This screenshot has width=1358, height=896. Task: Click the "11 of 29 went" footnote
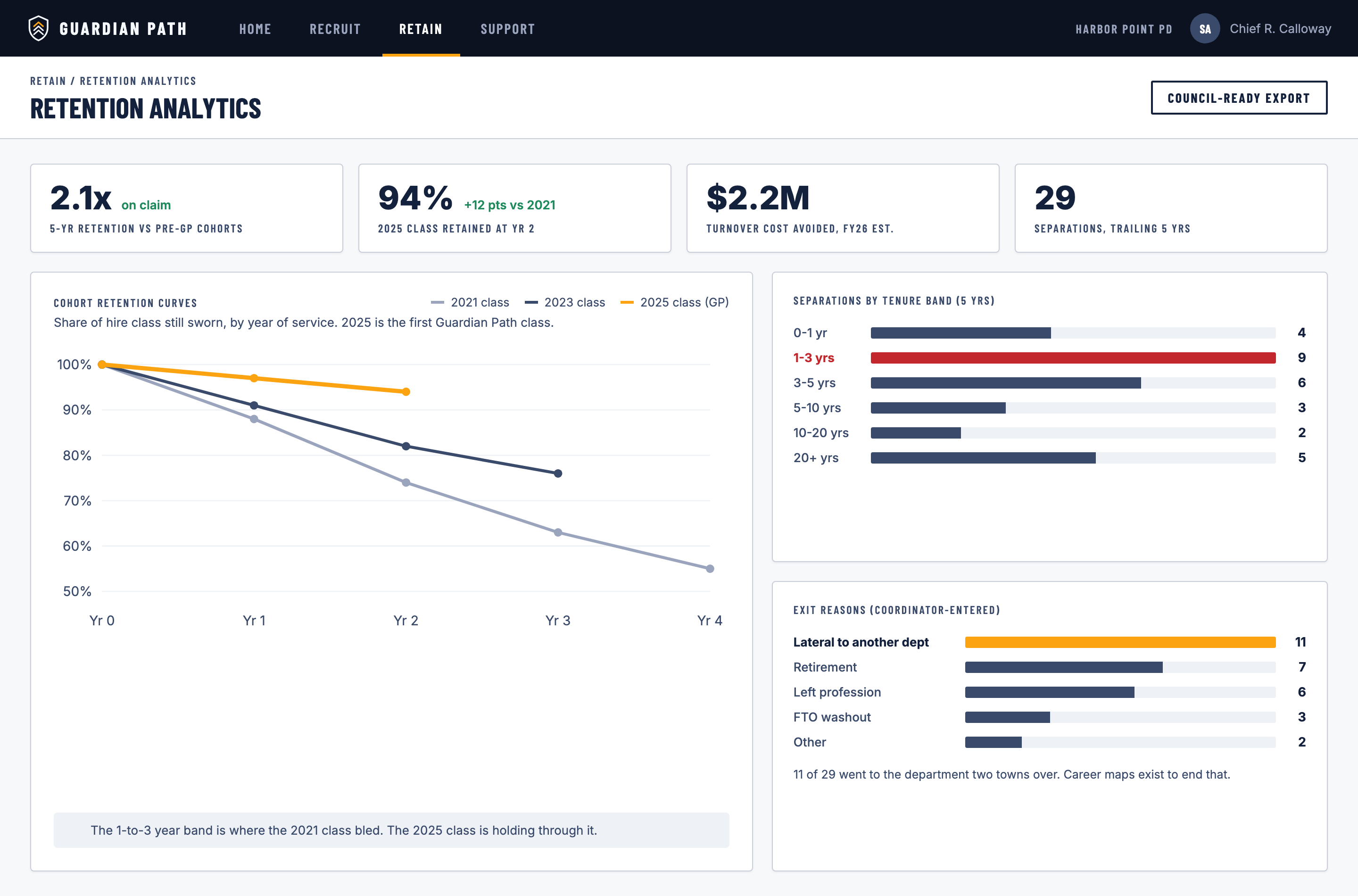tap(1011, 775)
